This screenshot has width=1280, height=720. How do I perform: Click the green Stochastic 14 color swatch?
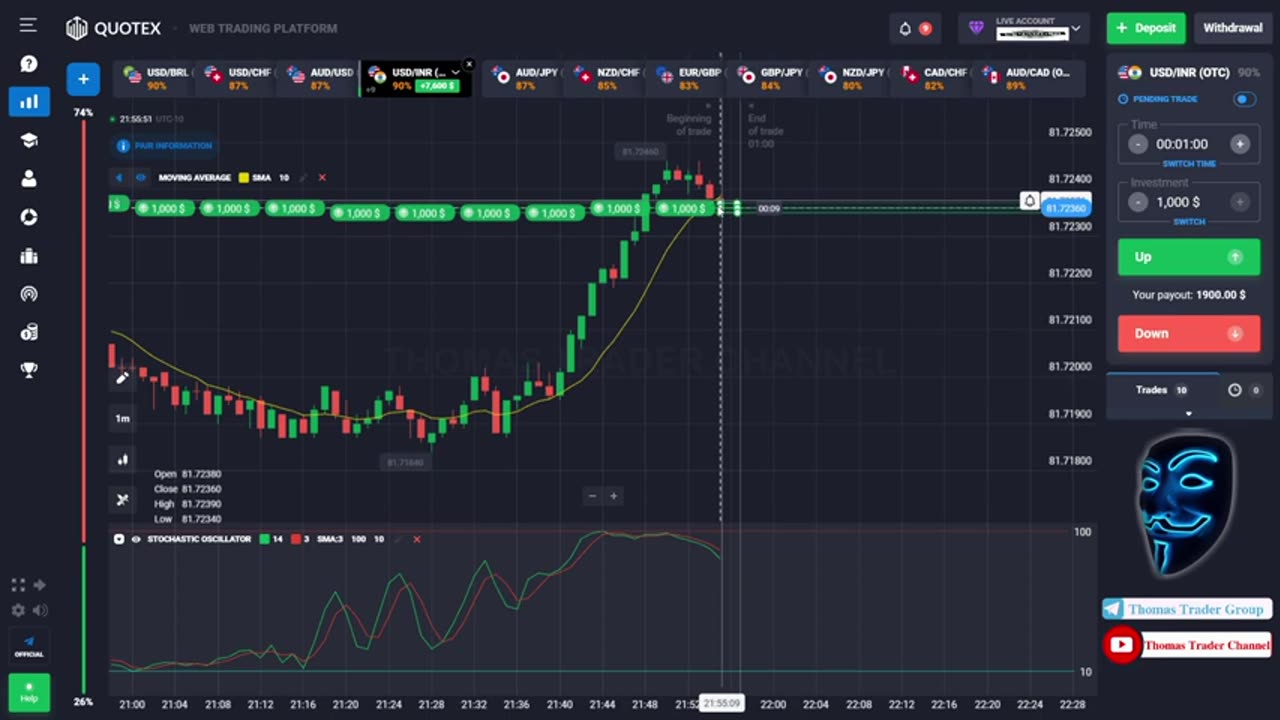(264, 539)
